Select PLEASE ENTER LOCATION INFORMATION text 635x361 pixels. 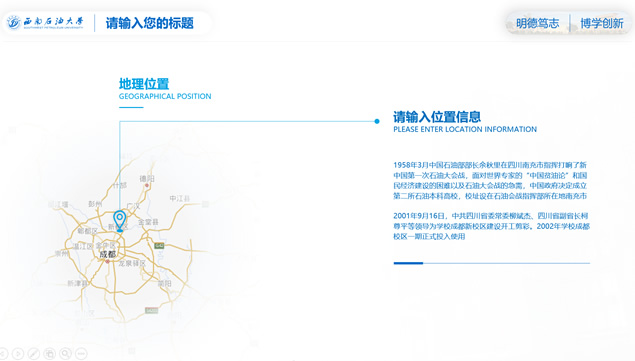[x=465, y=129]
